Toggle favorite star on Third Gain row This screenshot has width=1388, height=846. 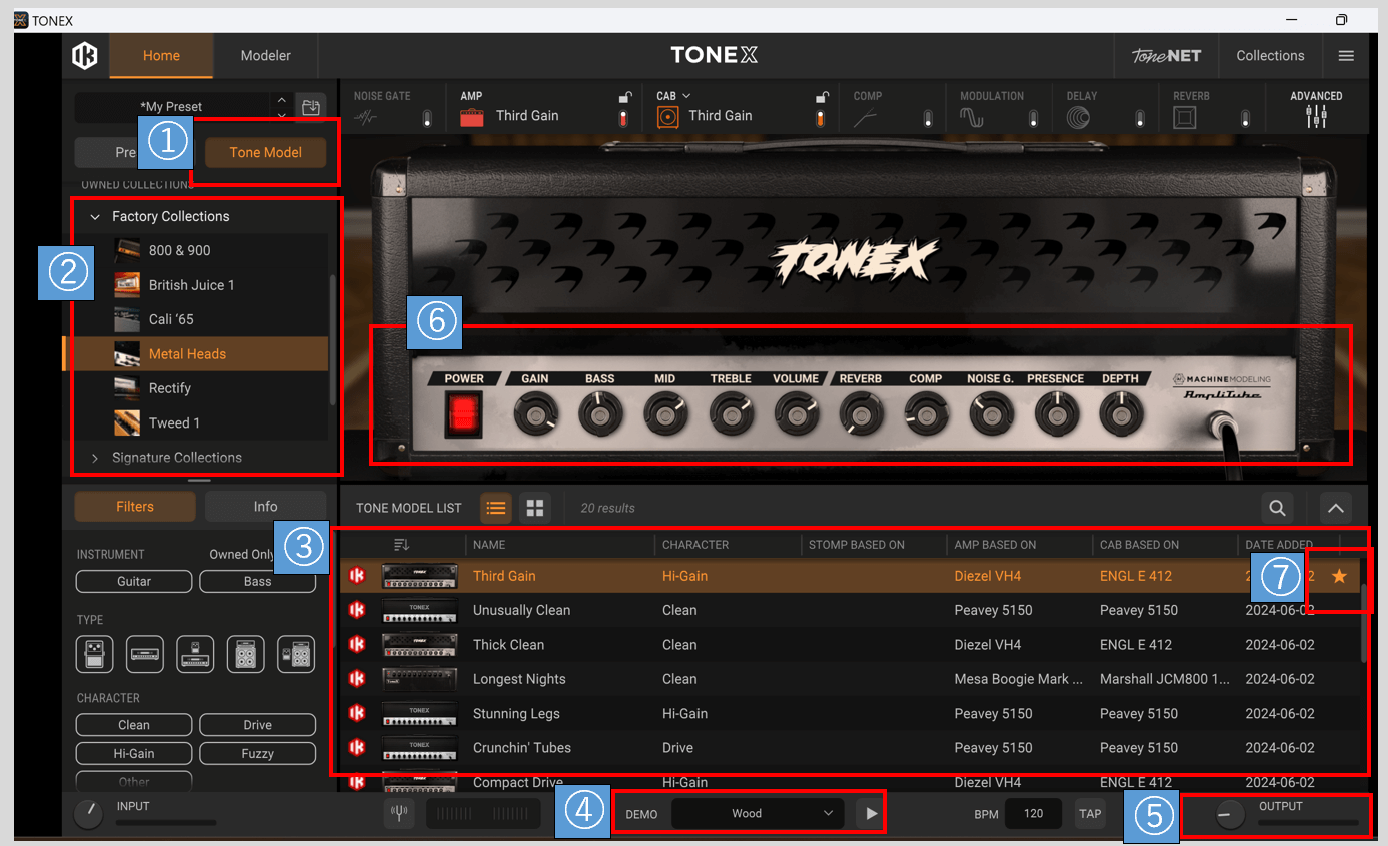1339,576
